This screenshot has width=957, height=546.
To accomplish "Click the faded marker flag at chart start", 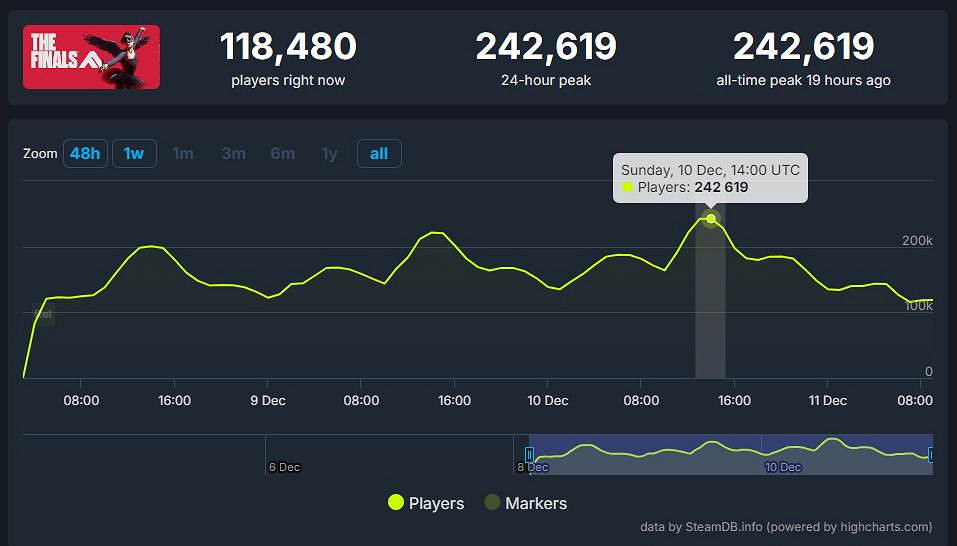I will [x=44, y=314].
